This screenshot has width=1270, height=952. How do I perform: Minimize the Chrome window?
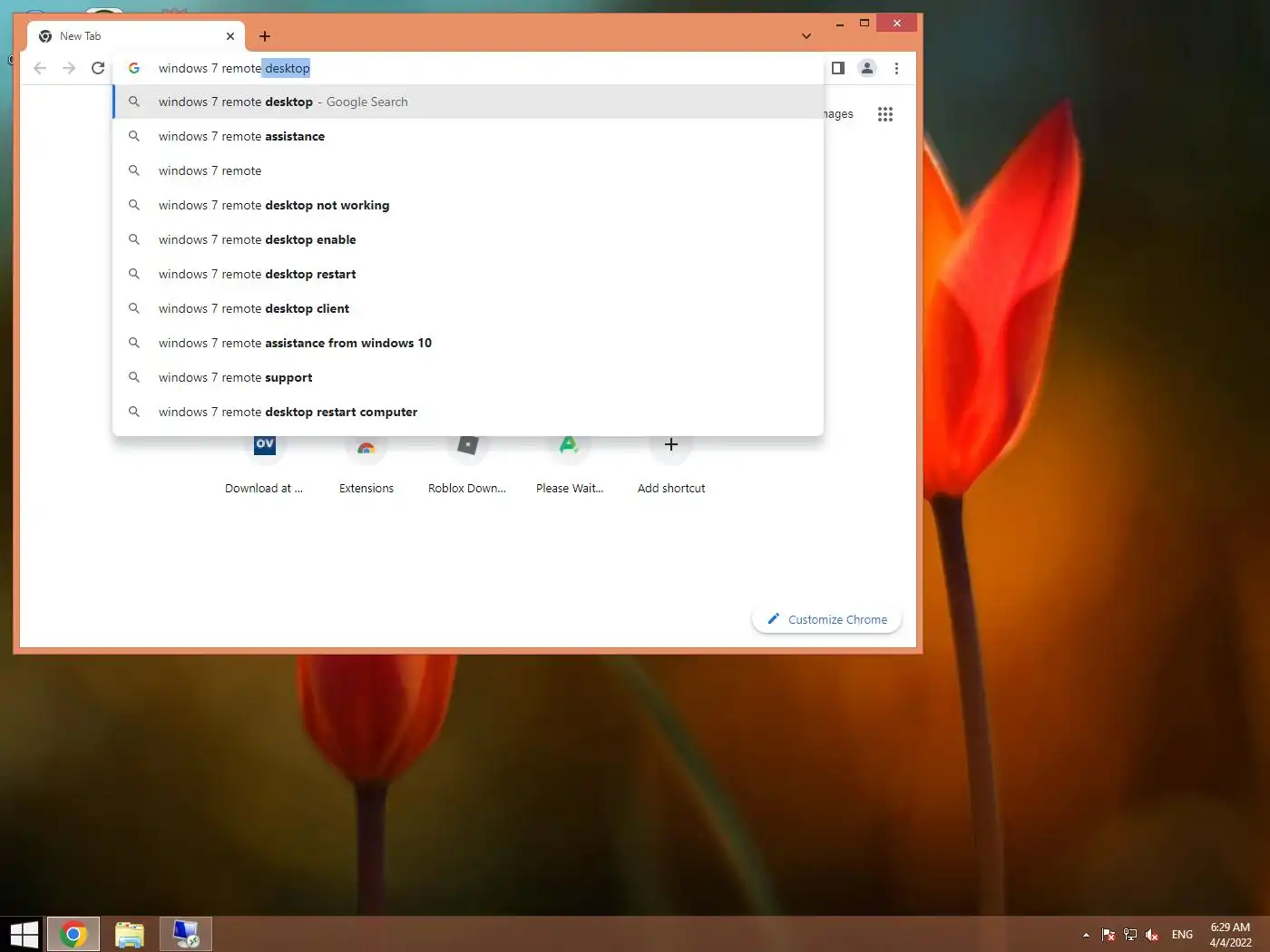[x=840, y=24]
